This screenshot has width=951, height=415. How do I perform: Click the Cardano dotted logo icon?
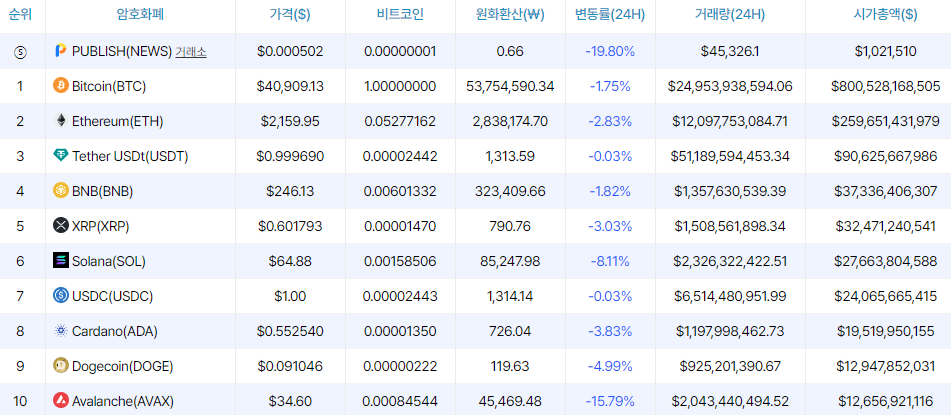(61, 331)
